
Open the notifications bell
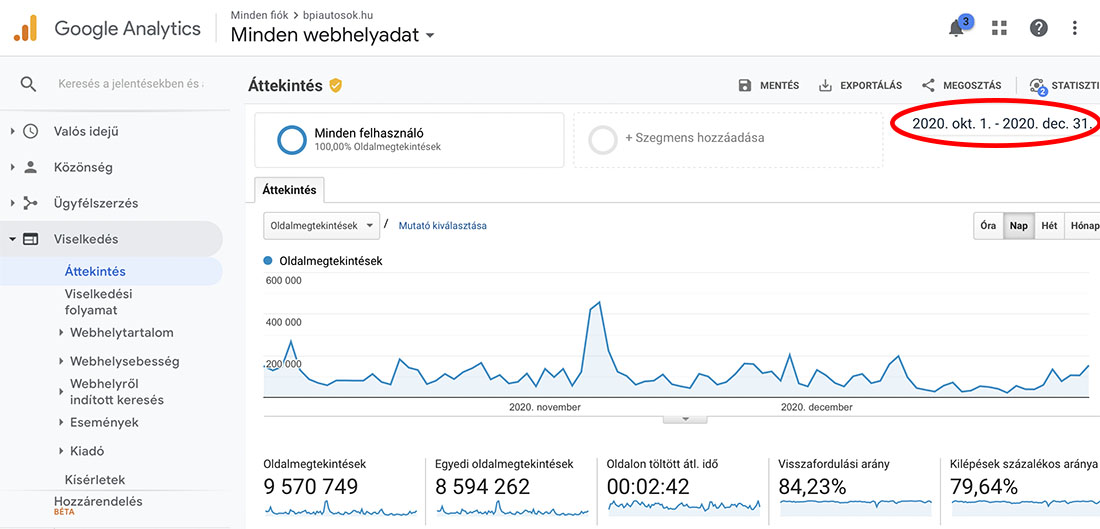(956, 29)
